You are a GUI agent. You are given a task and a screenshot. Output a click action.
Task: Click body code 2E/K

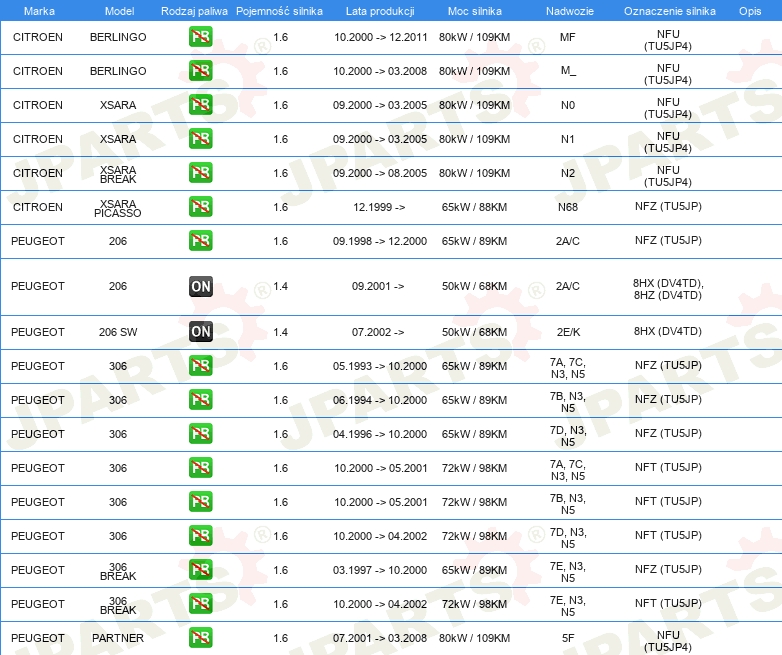[x=568, y=332]
